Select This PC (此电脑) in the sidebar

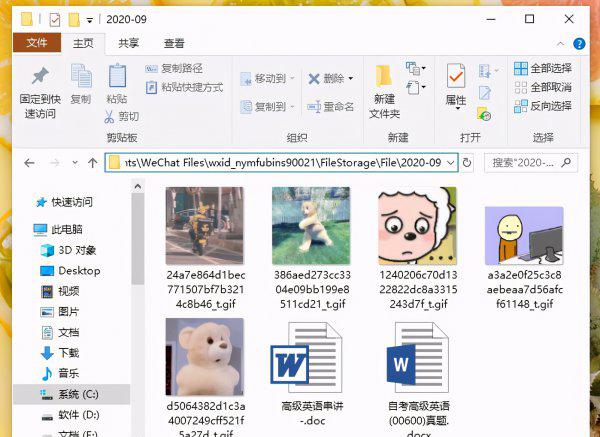(x=58, y=229)
